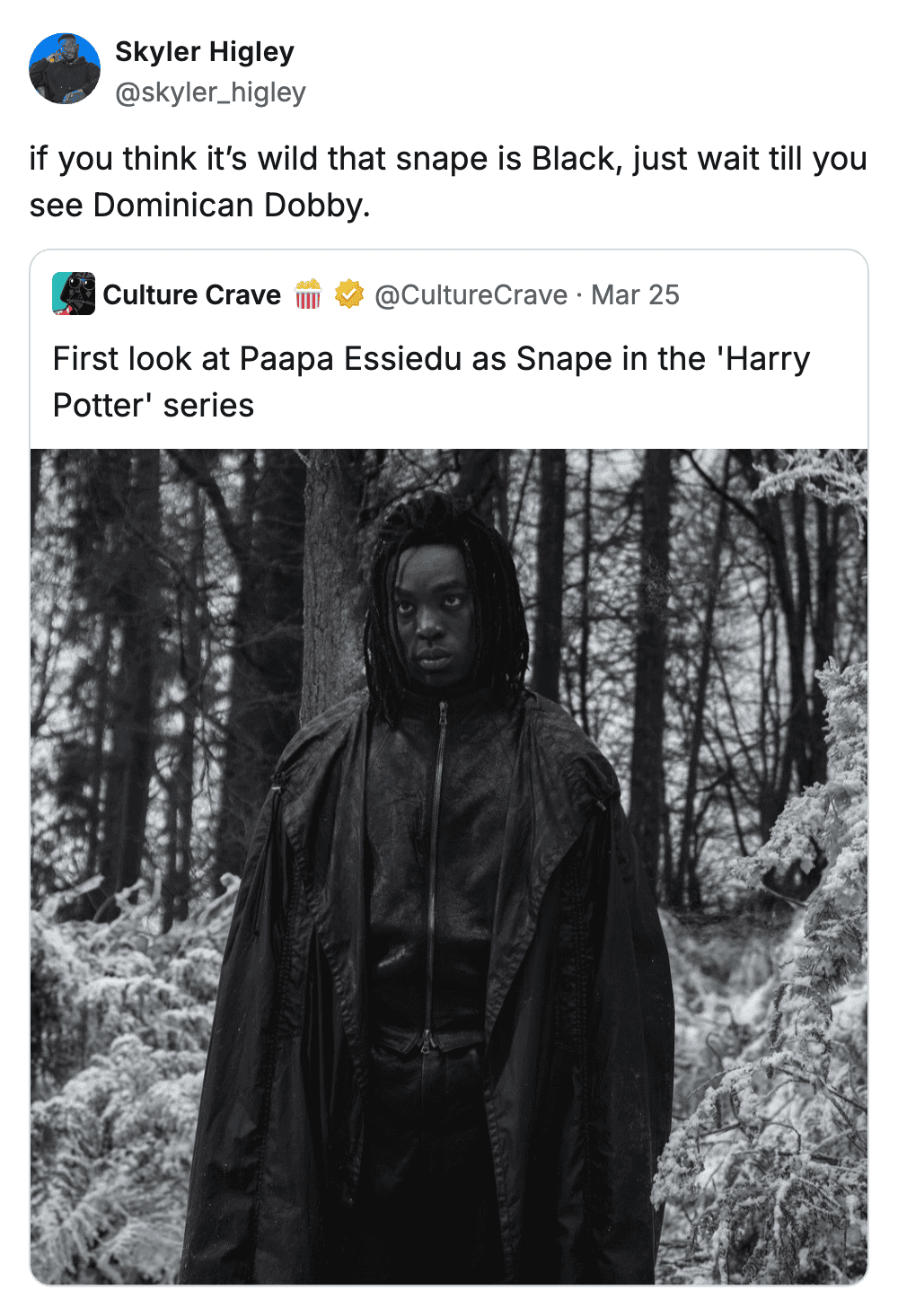898x1316 pixels.
Task: Open the Skyler Higley display name
Action: tap(205, 52)
